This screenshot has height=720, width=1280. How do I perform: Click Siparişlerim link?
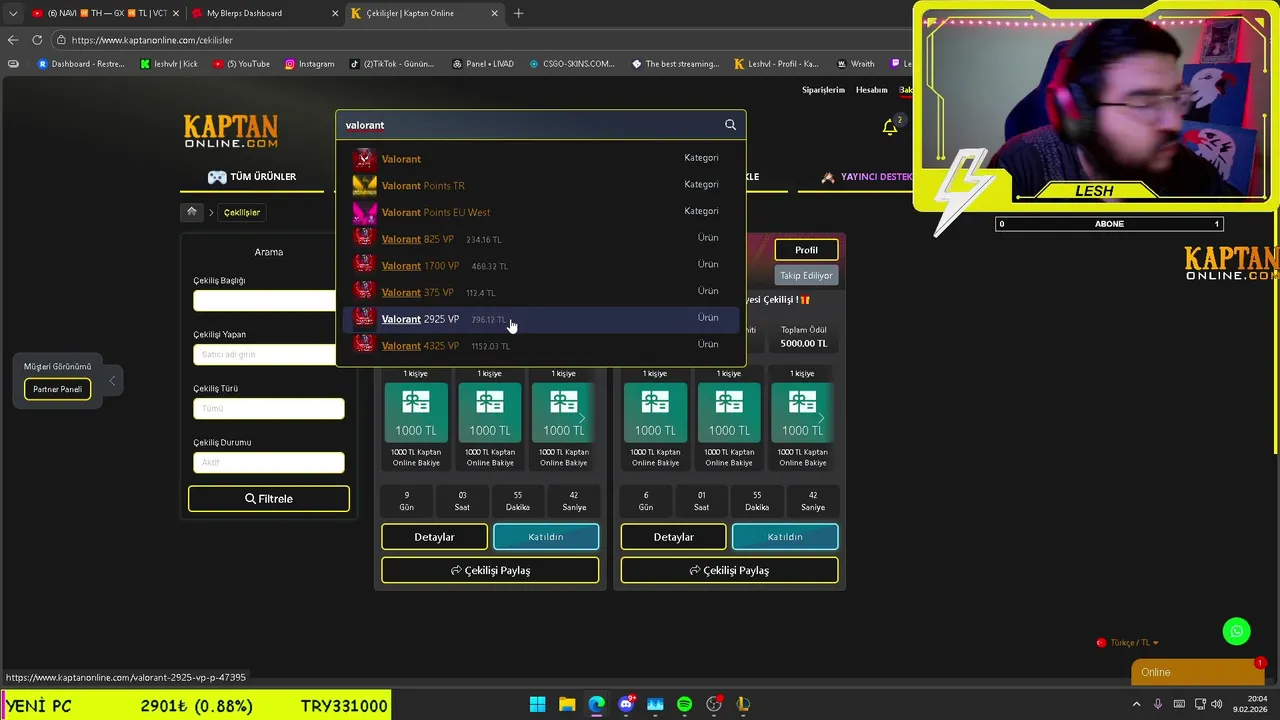[x=823, y=90]
